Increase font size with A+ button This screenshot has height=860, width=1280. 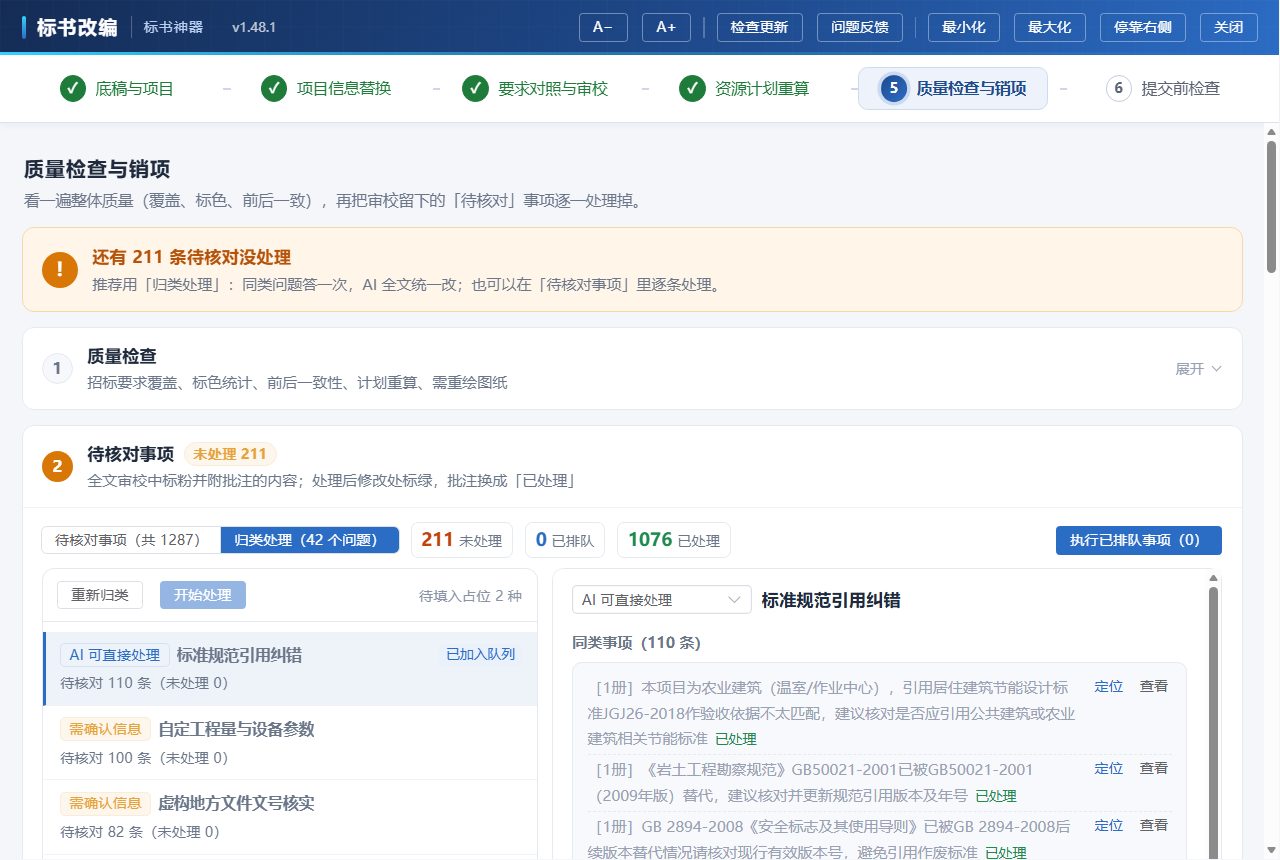666,27
